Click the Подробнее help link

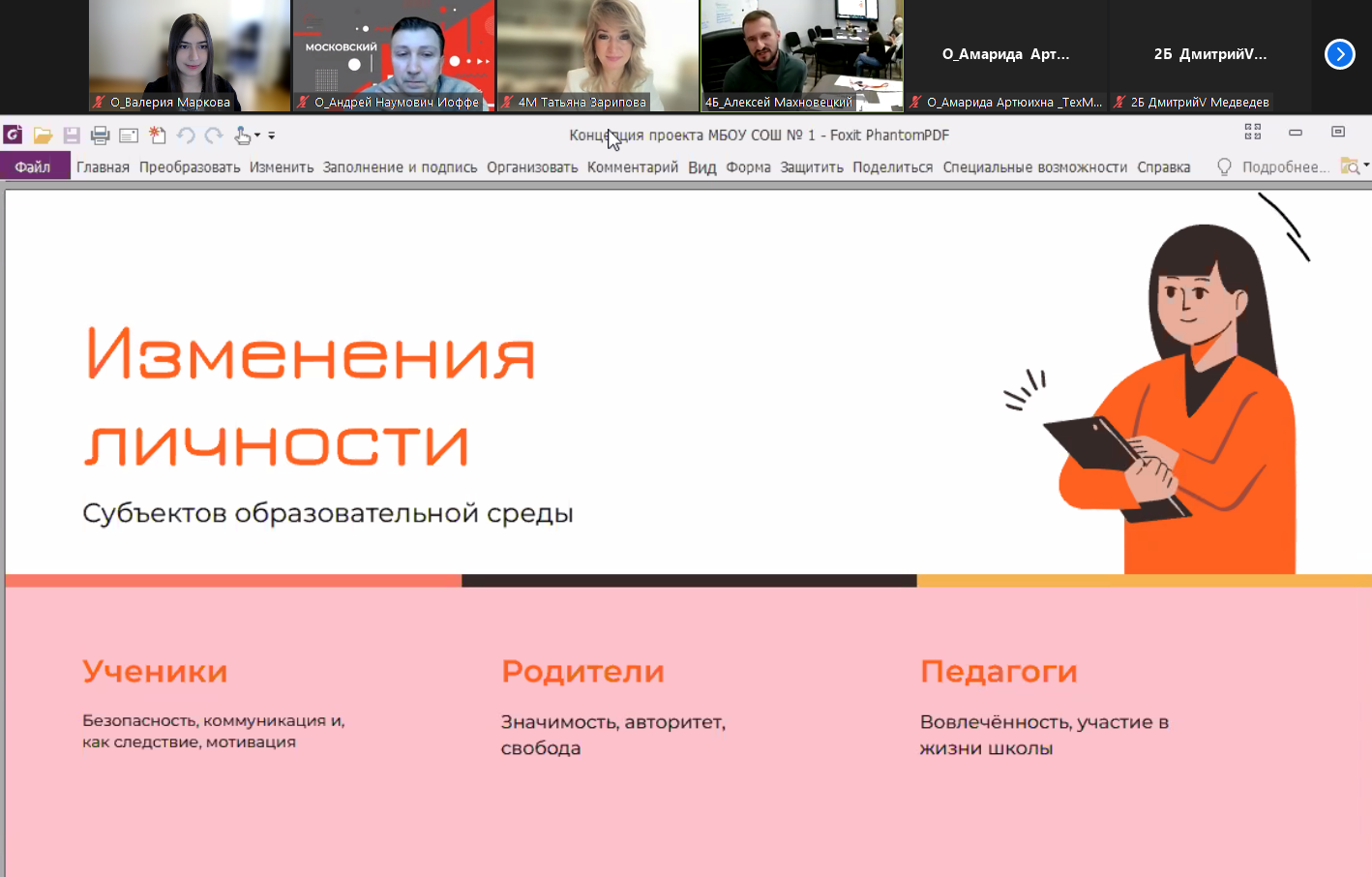coord(1285,166)
